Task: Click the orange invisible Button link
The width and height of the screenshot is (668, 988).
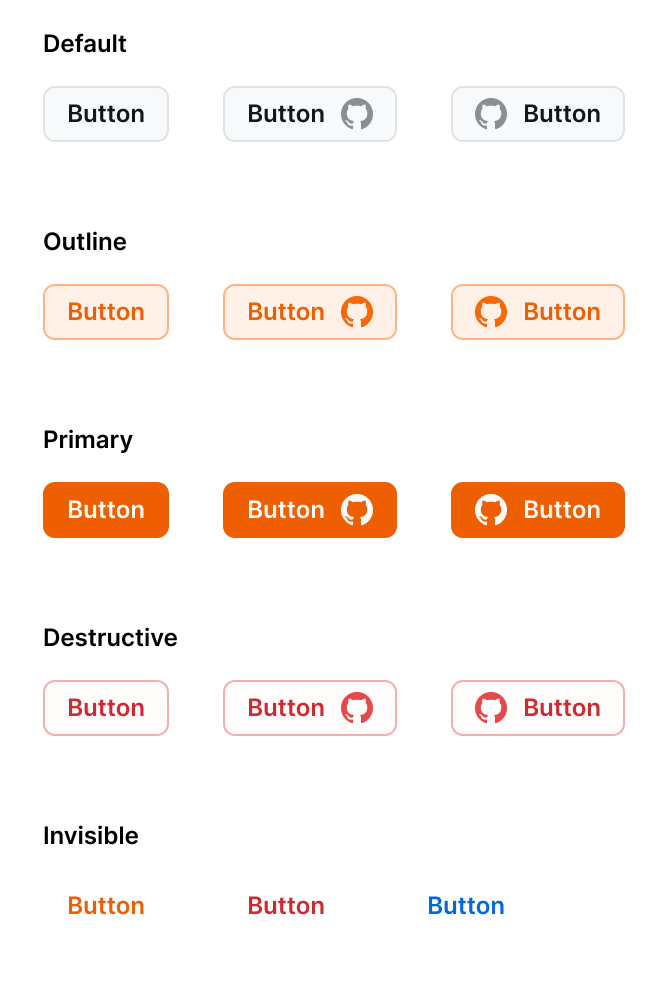Action: [x=106, y=906]
